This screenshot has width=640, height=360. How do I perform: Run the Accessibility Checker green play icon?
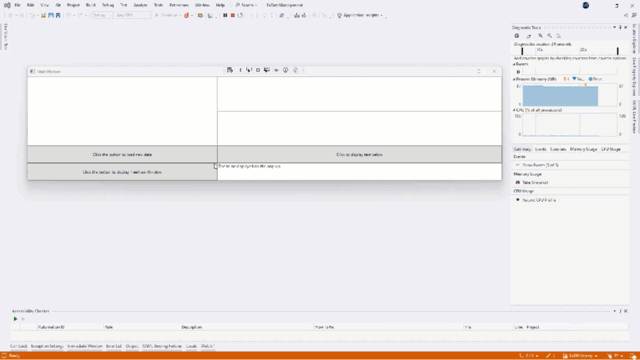point(15,319)
